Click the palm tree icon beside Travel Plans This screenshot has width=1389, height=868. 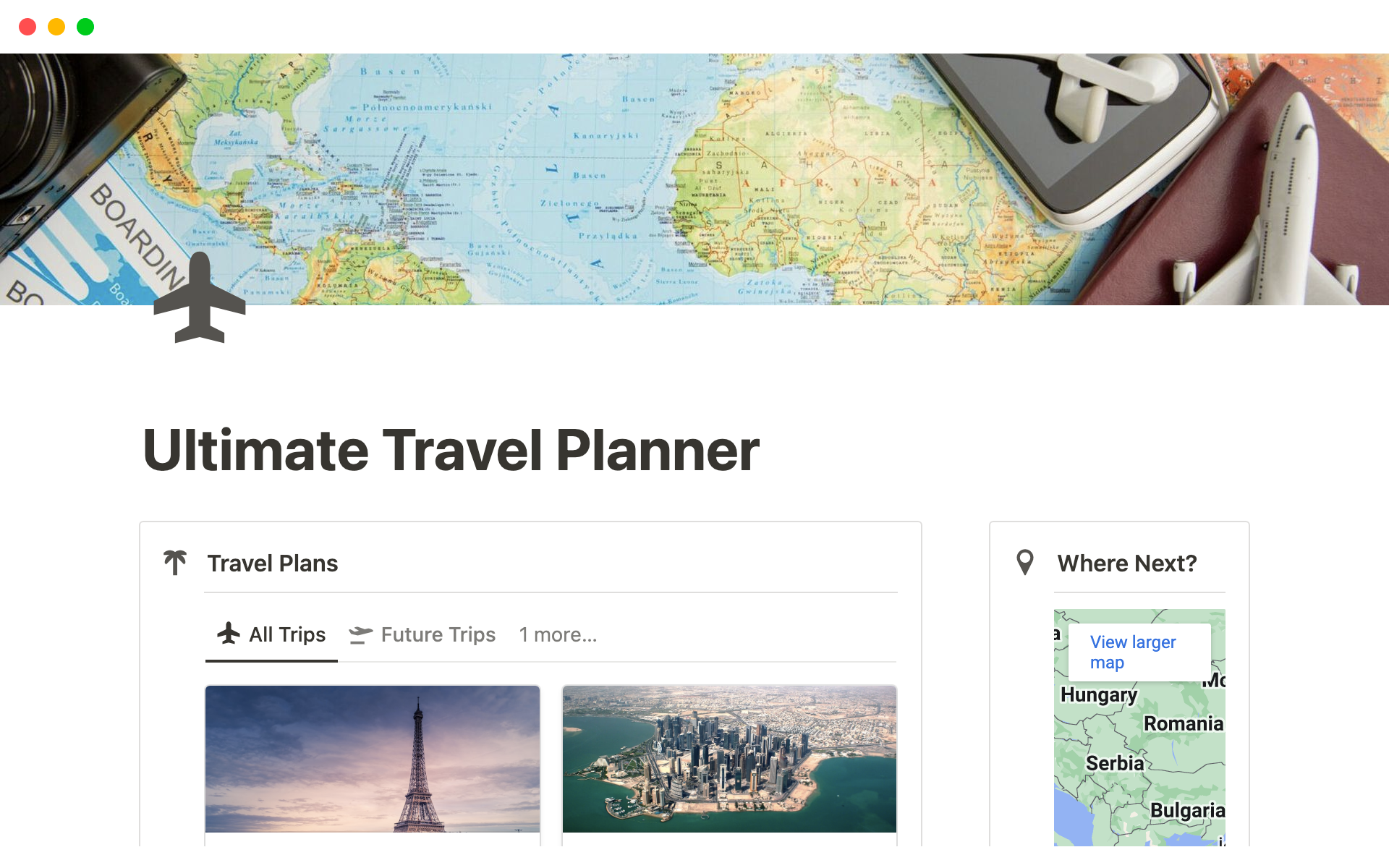[175, 563]
